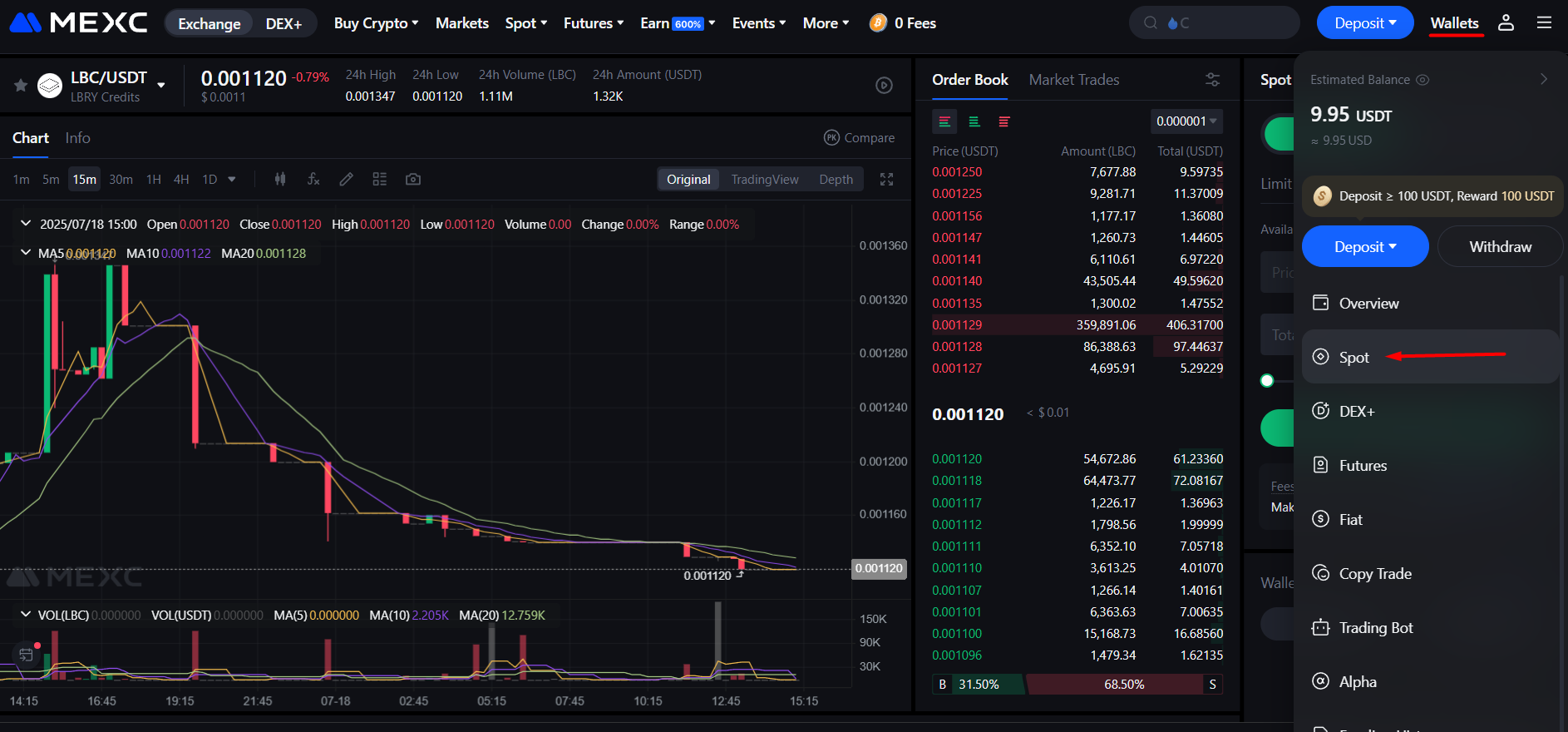The height and width of the screenshot is (732, 1568).
Task: Click the Deposit button in wallet panel
Action: click(1365, 246)
